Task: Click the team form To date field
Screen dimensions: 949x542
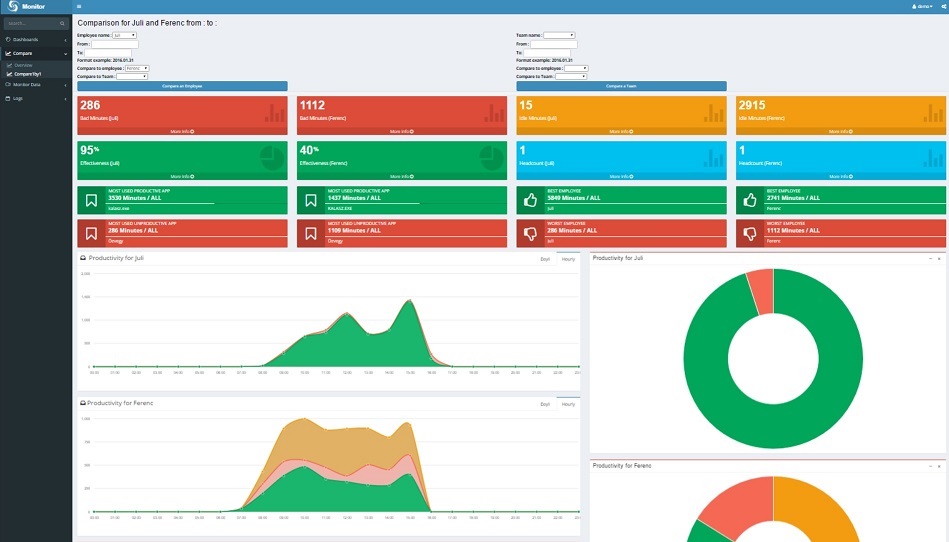Action: click(547, 53)
